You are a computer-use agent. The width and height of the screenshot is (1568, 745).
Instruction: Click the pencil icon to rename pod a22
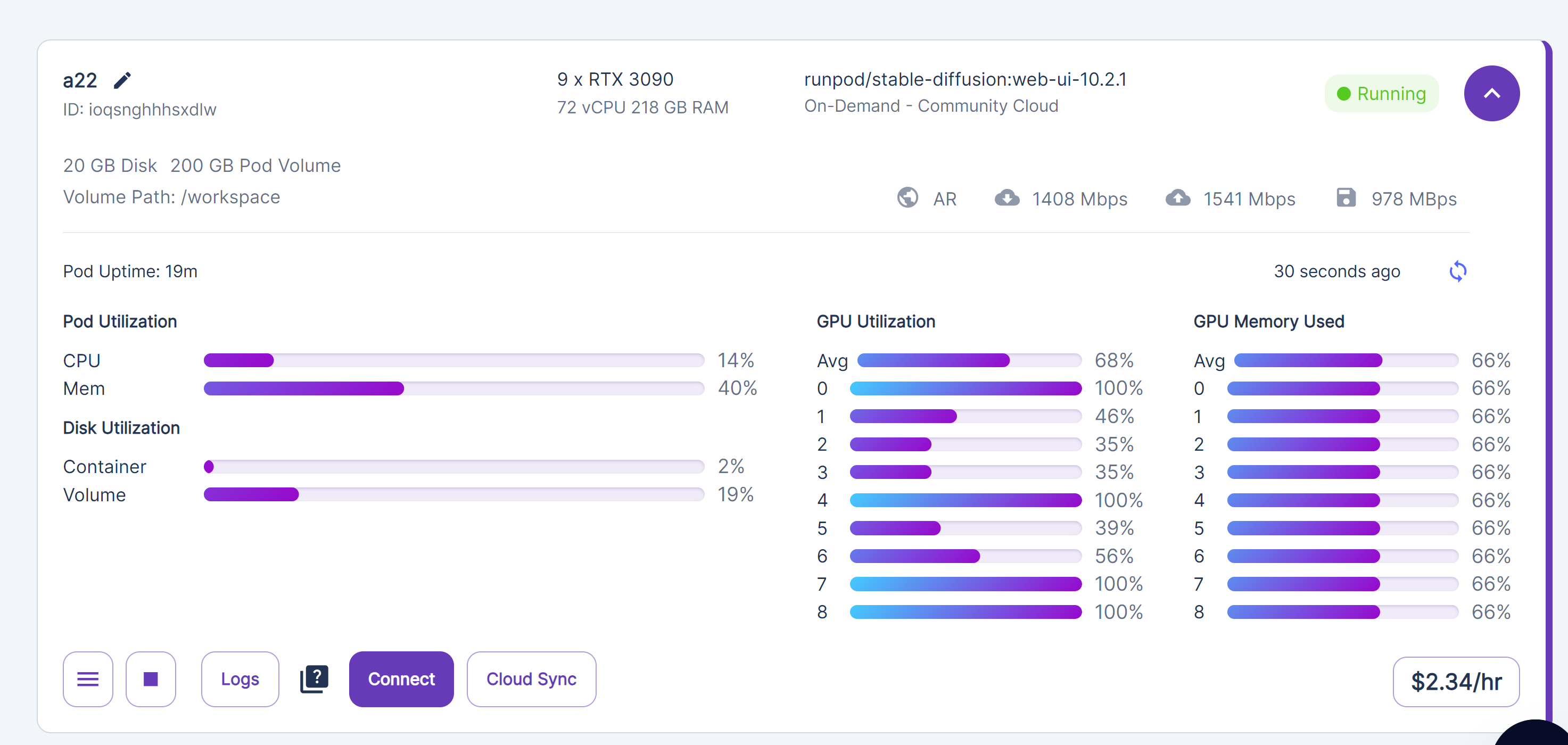coord(122,80)
